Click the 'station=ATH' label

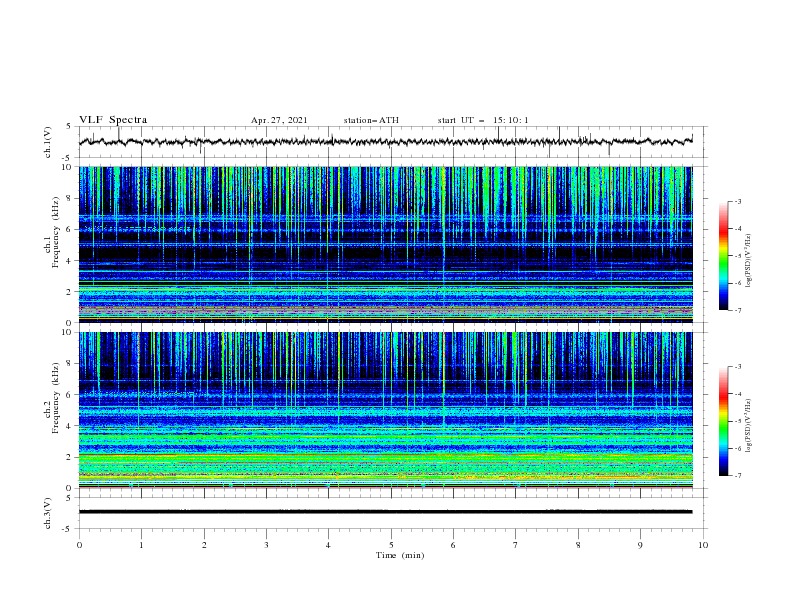coord(371,120)
